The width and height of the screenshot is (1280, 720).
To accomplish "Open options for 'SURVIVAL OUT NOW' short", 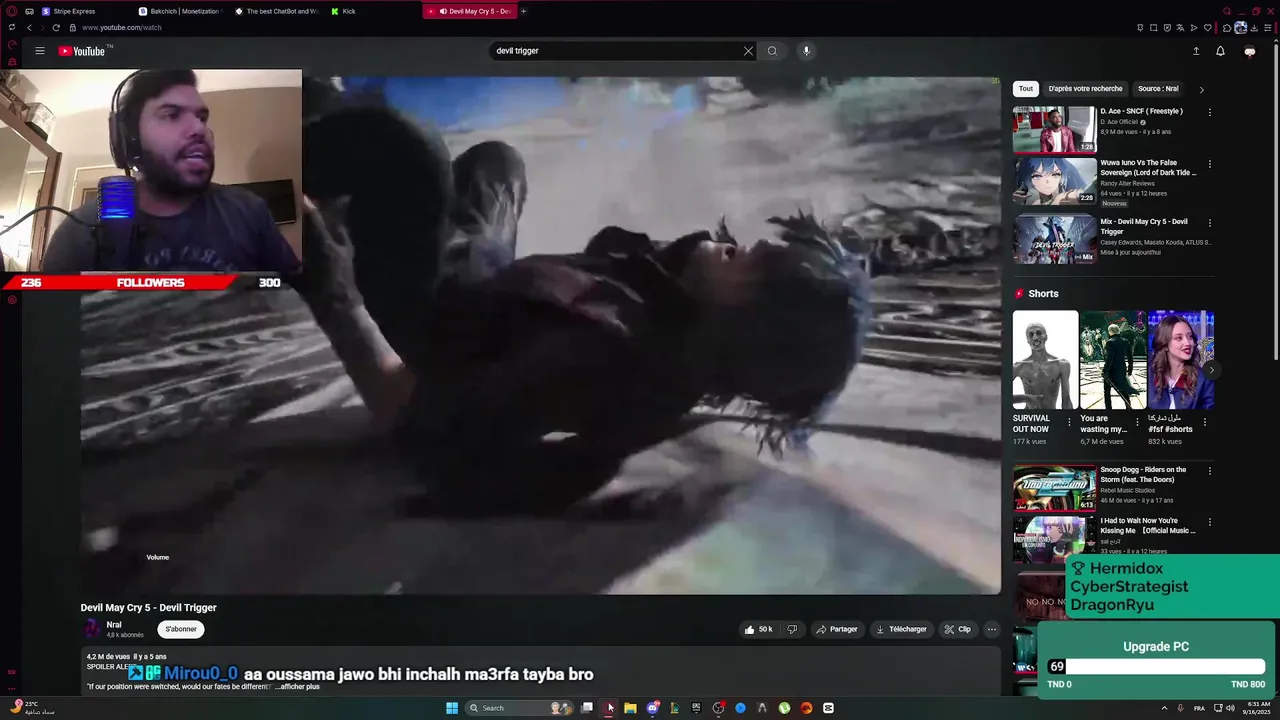I will 1069,422.
